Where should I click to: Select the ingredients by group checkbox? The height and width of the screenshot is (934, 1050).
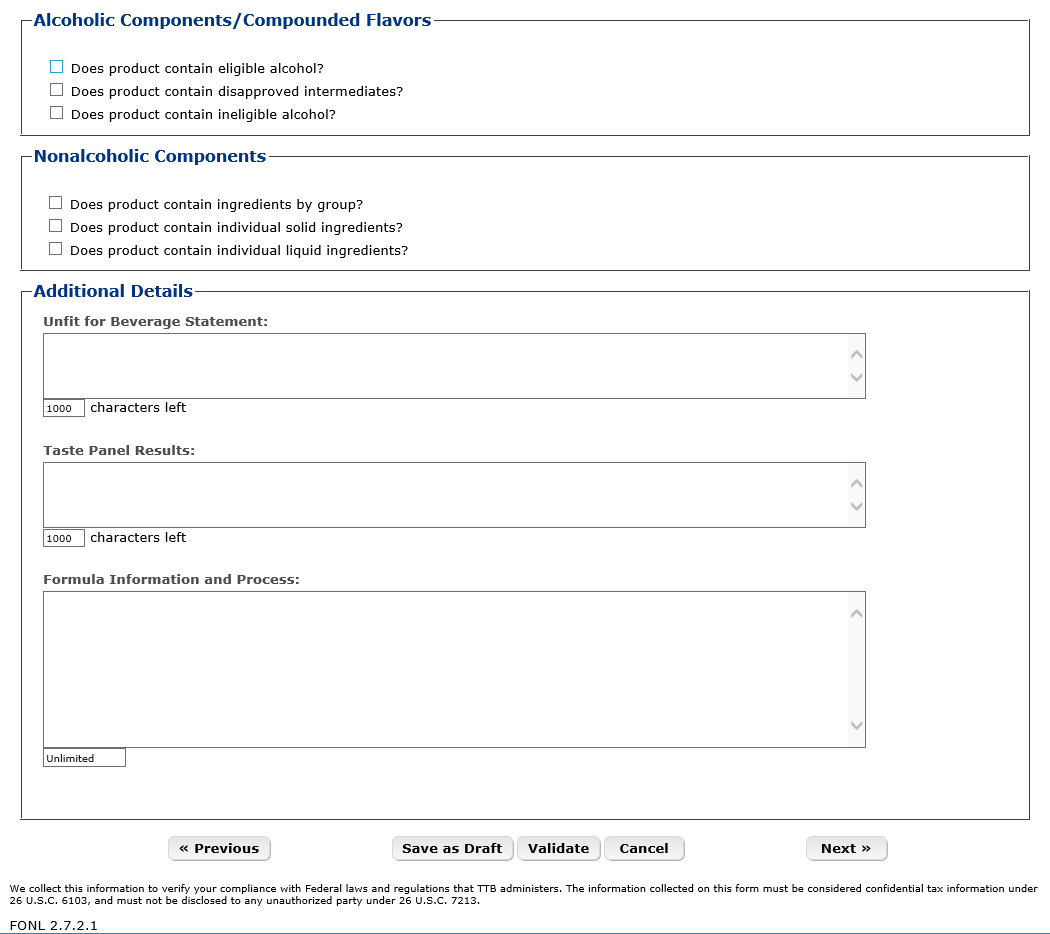tap(56, 203)
